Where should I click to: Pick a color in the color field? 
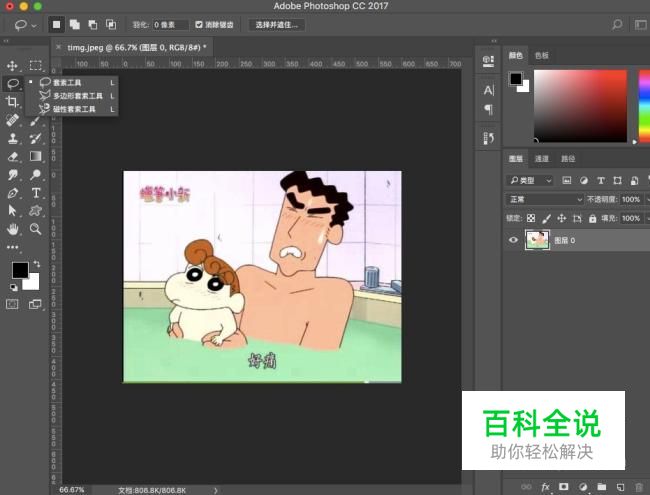pyautogui.click(x=580, y=106)
